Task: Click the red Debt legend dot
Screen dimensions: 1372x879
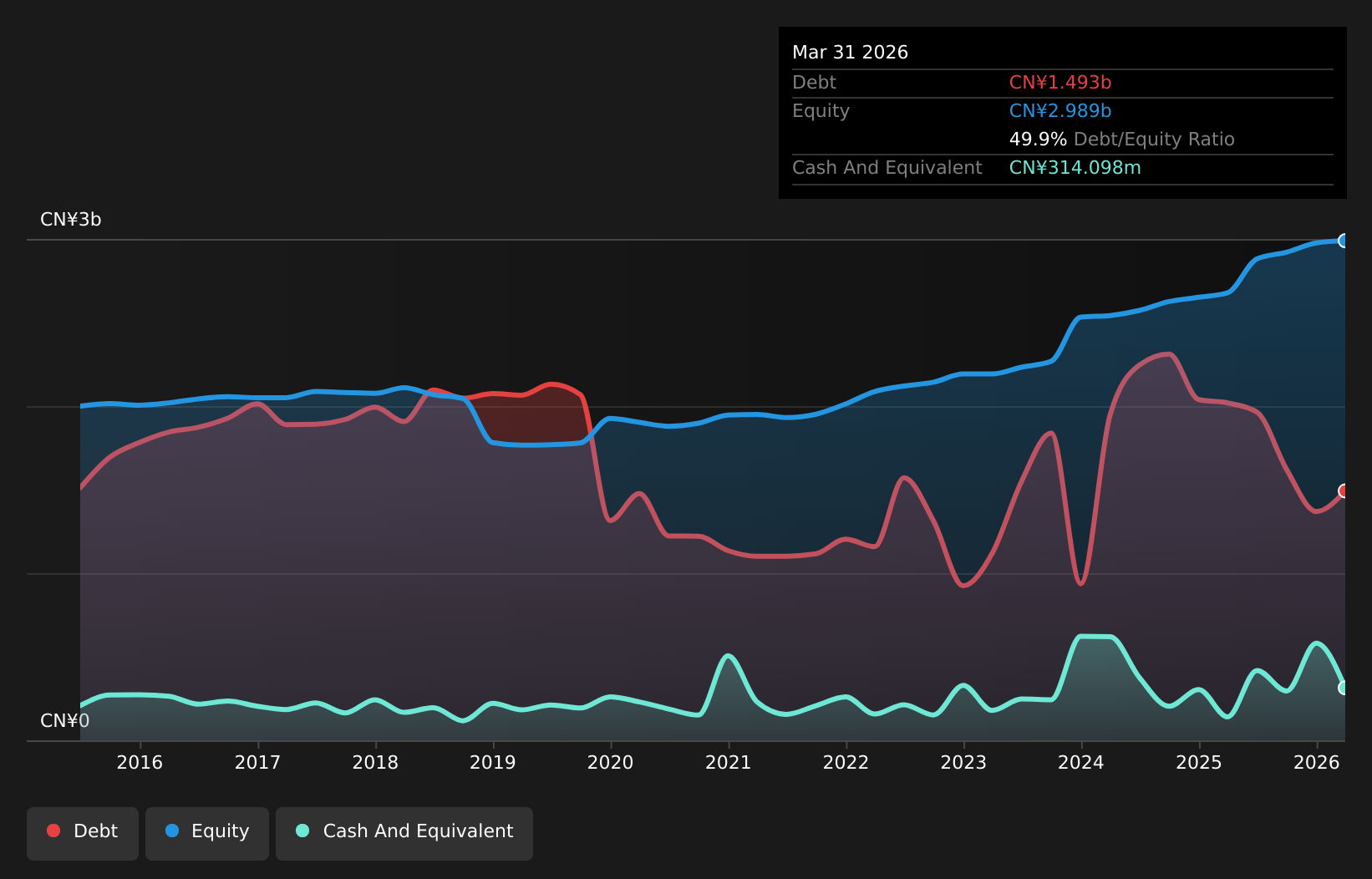Action: pyautogui.click(x=53, y=831)
